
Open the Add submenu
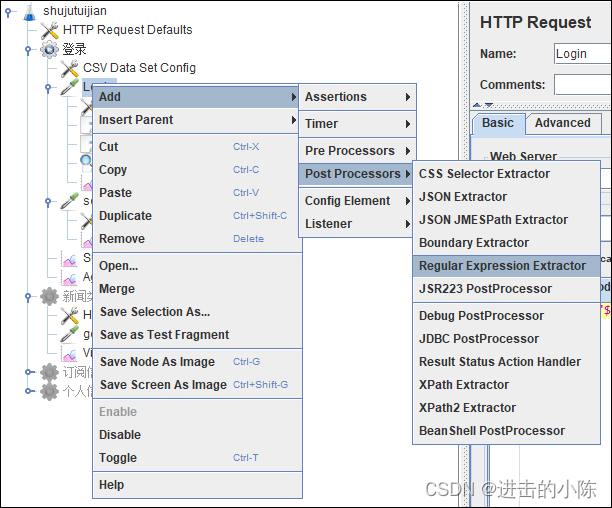pyautogui.click(x=196, y=97)
